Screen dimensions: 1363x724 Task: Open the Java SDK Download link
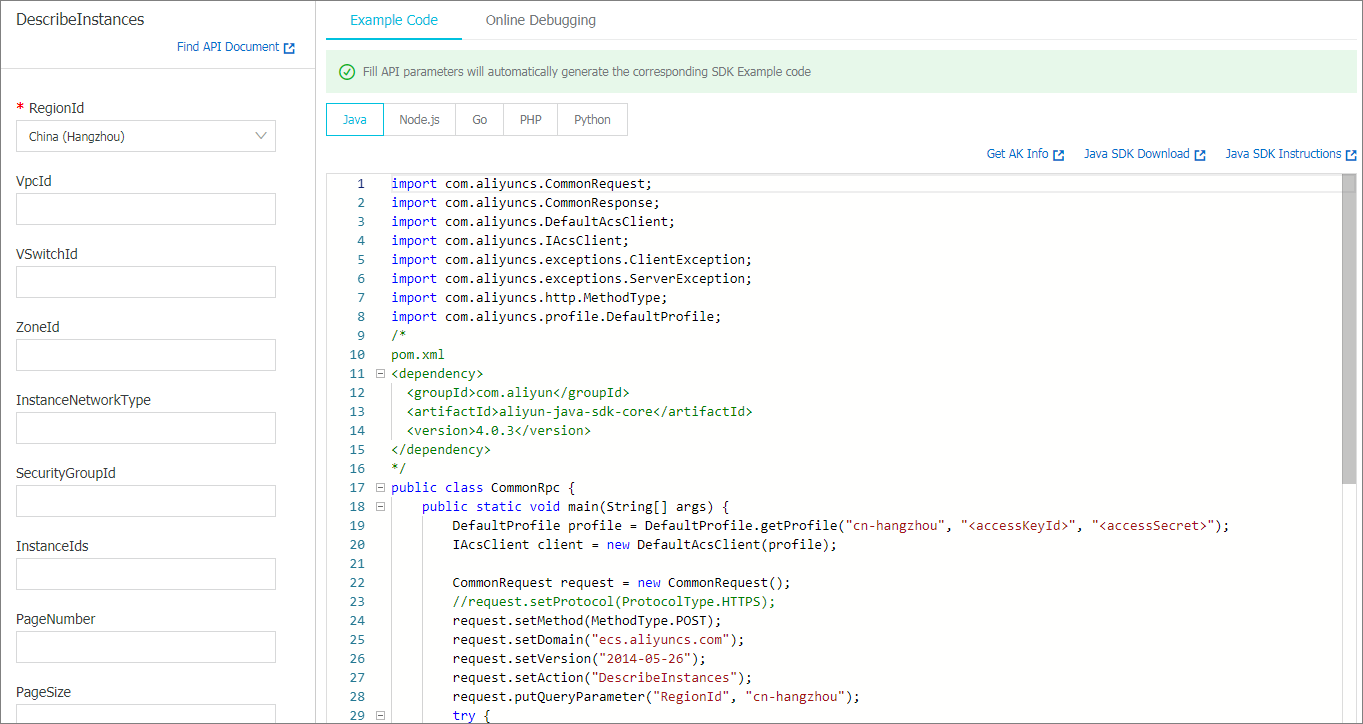point(1137,154)
